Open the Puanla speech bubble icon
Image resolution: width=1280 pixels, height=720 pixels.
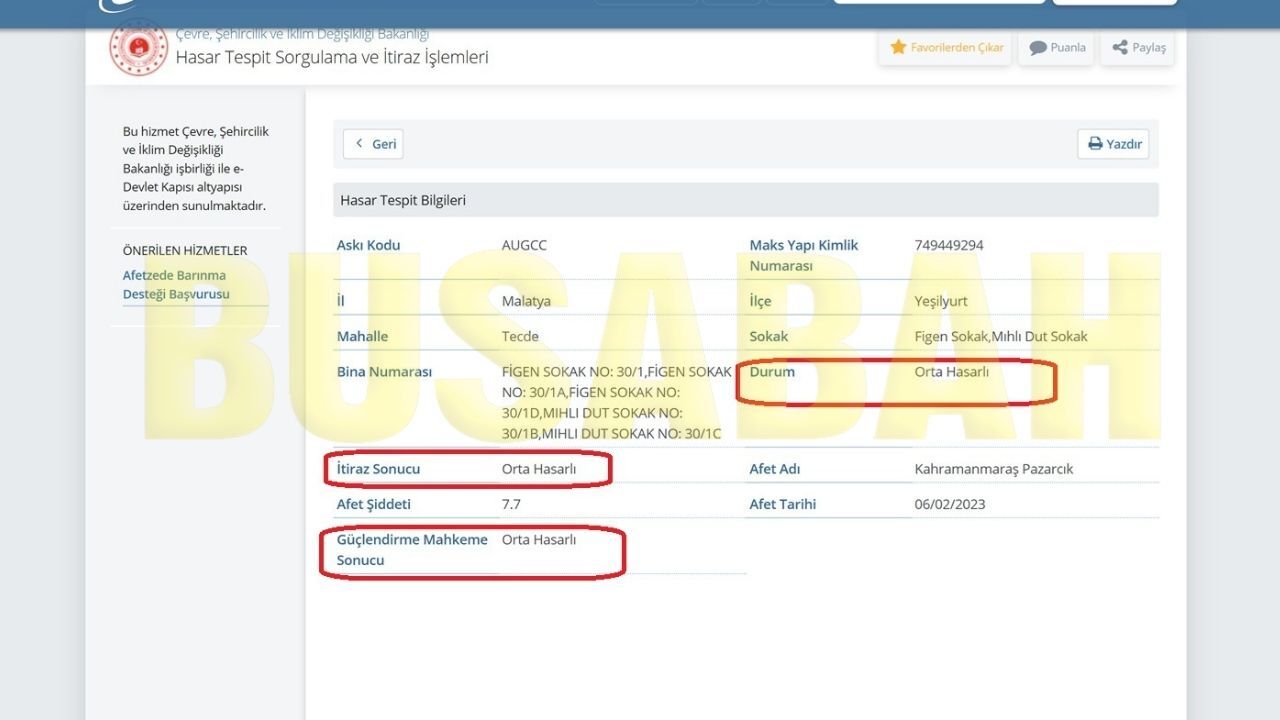tap(1038, 47)
